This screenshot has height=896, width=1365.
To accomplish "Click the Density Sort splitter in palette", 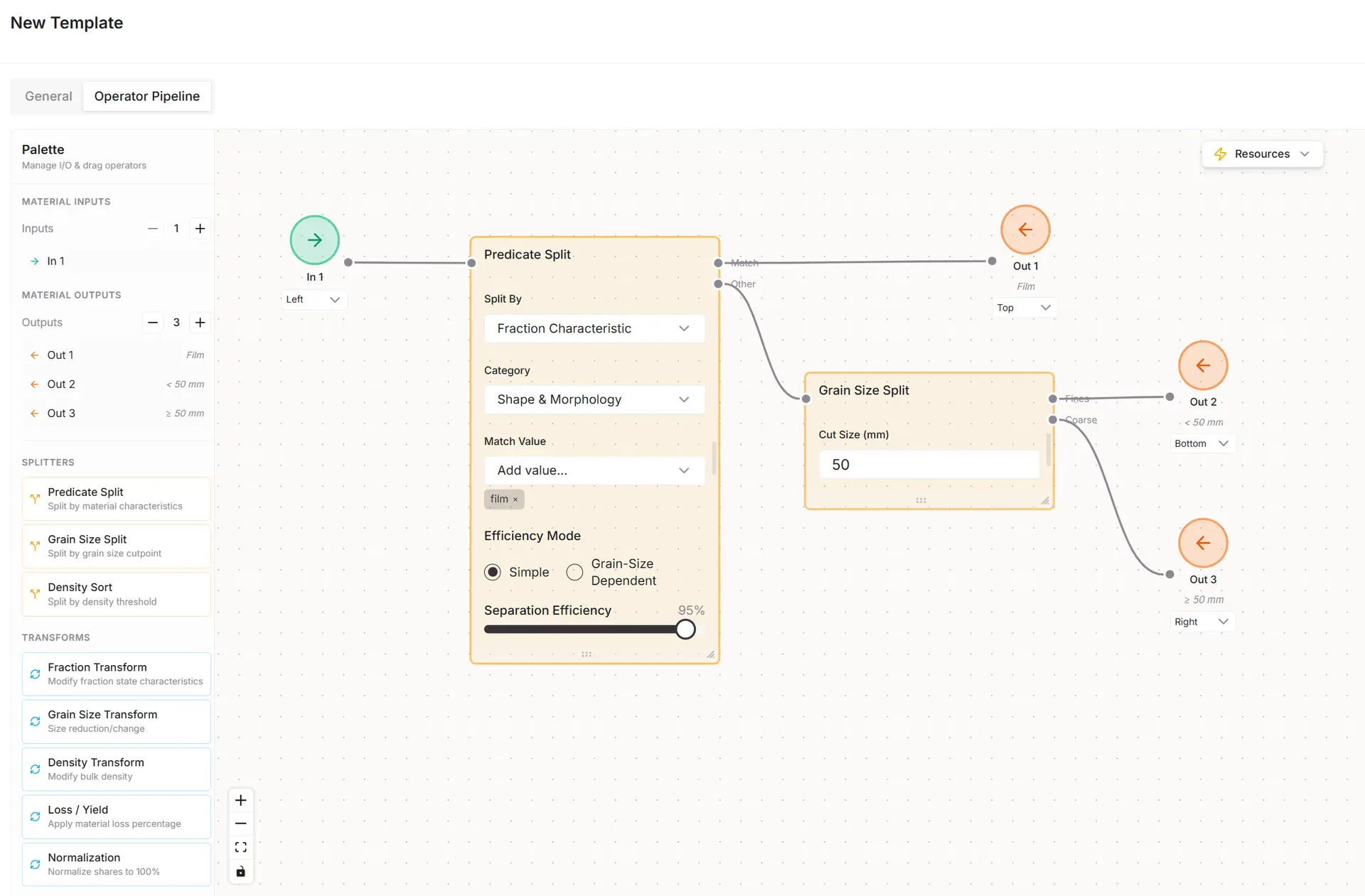I will pyautogui.click(x=116, y=594).
